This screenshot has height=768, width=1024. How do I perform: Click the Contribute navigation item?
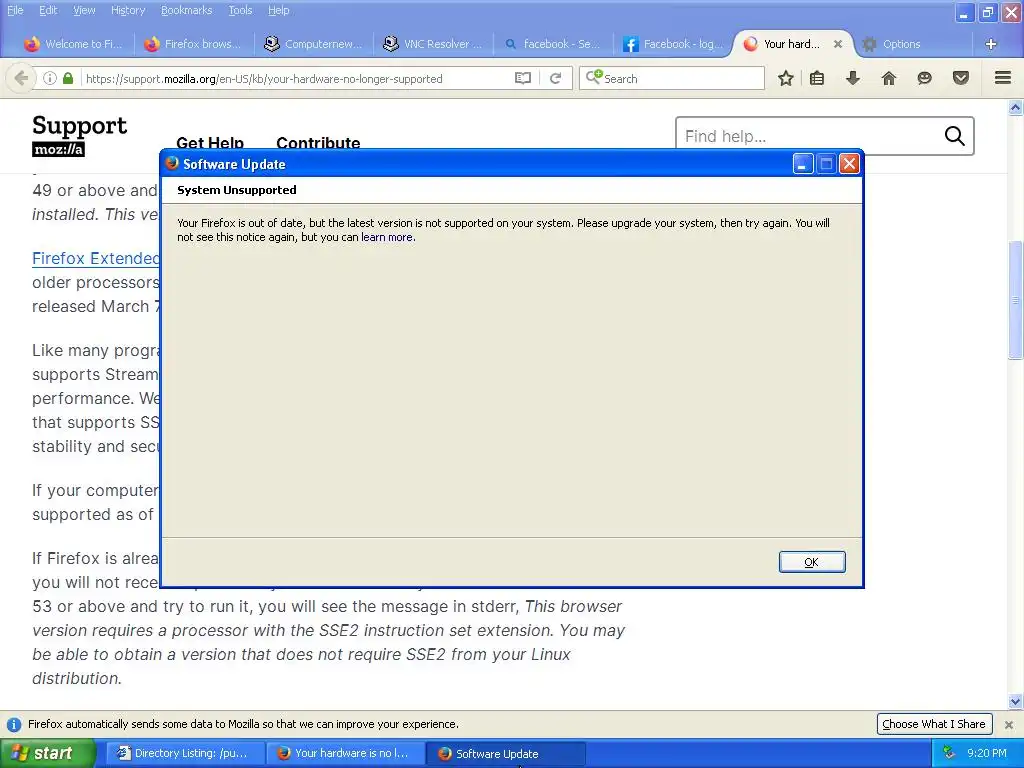tap(318, 142)
